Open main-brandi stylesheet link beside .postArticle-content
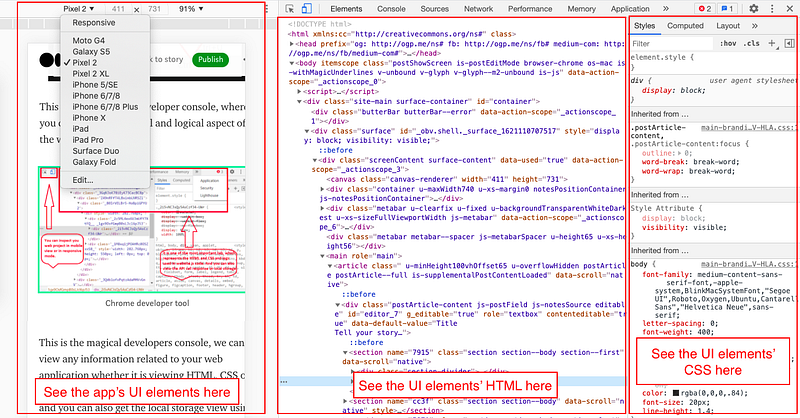This screenshot has height=418, width=800. 748,128
